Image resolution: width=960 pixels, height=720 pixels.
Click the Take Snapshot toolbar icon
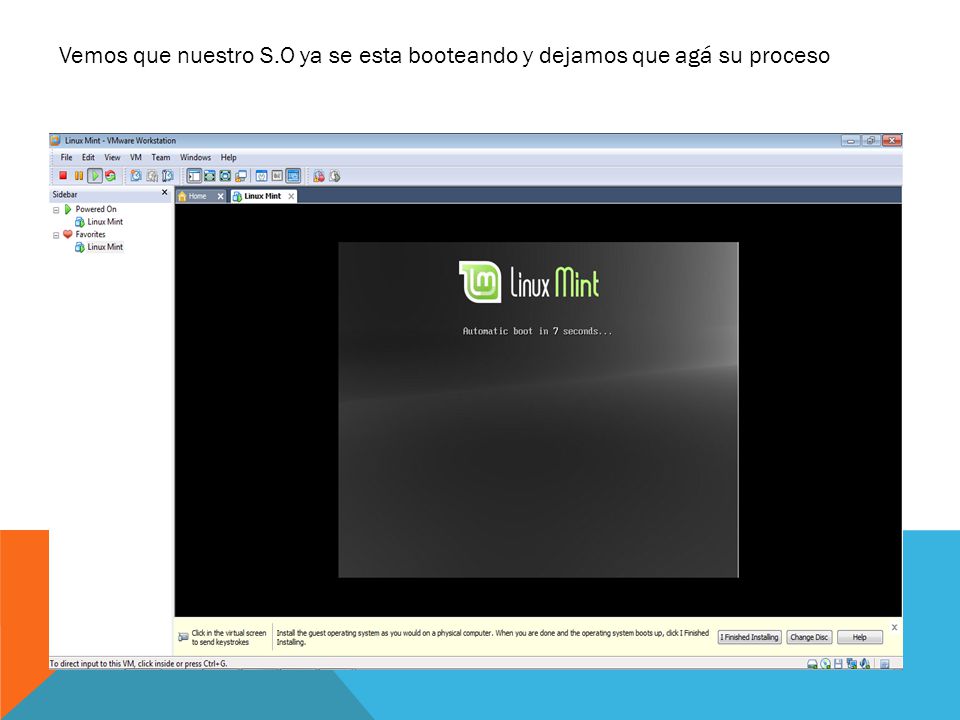coord(136,176)
